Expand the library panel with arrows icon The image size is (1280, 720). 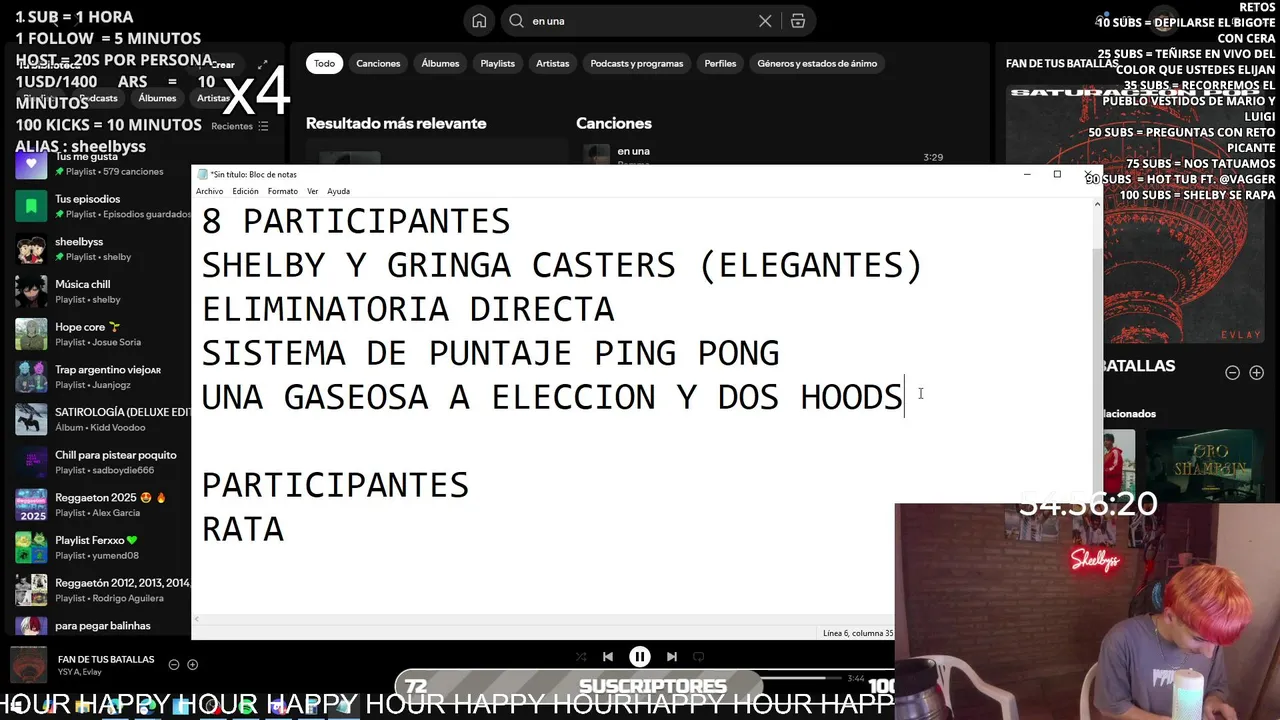click(263, 65)
